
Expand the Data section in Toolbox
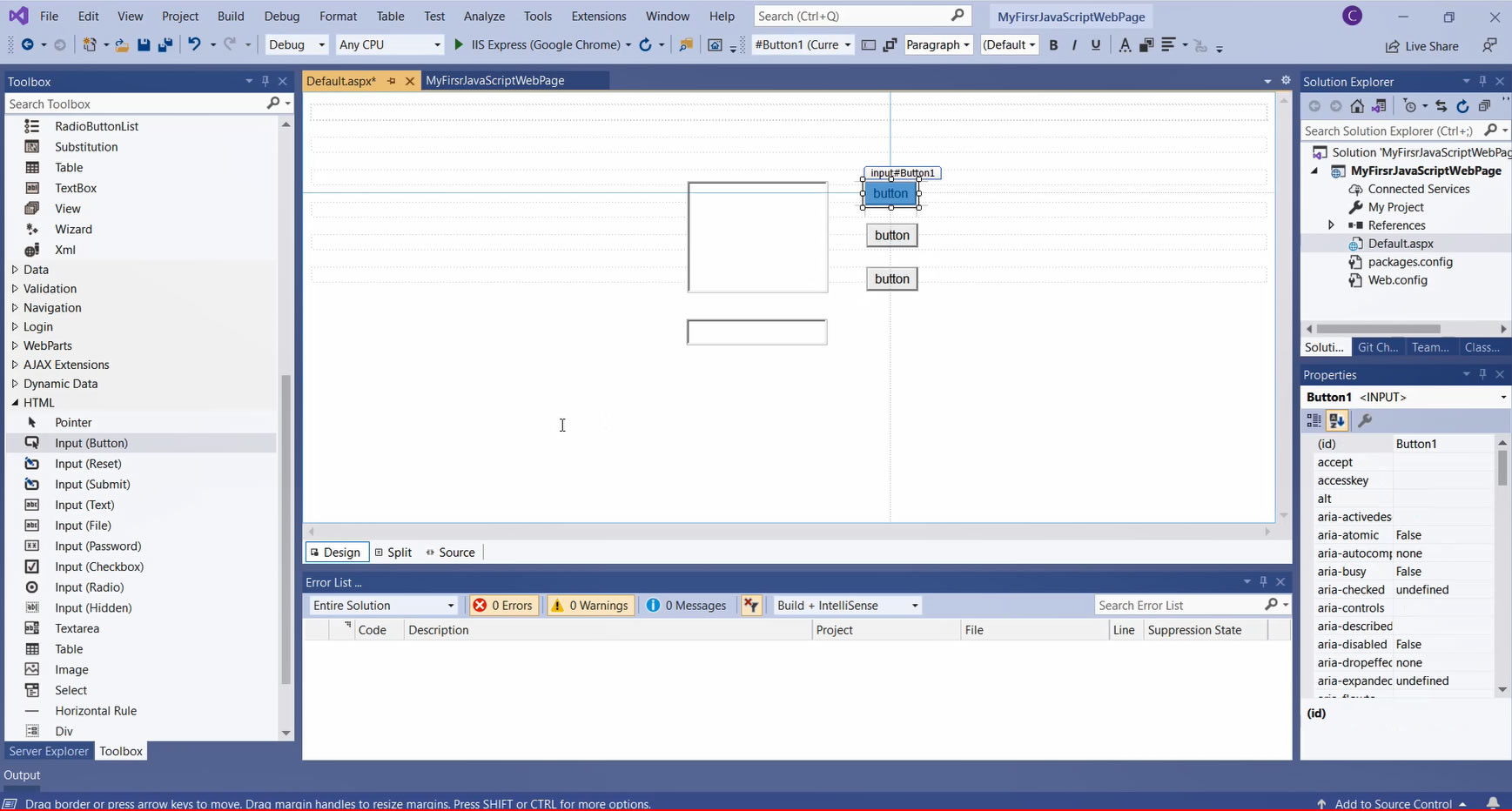coord(15,270)
